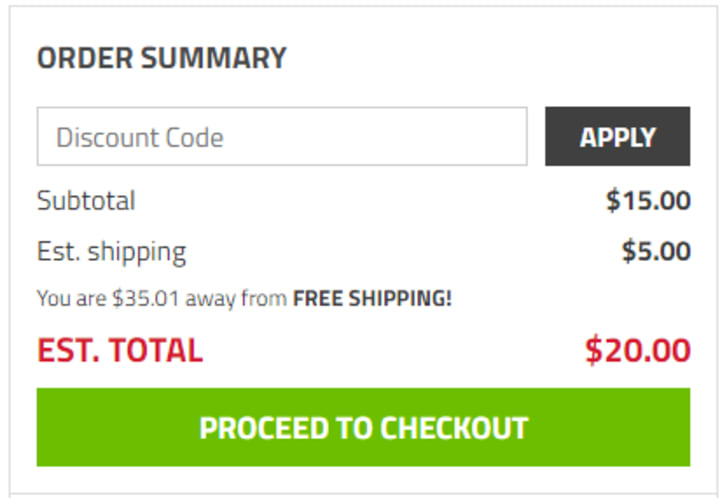The height and width of the screenshot is (498, 720).
Task: Click the Est. shipping label
Action: [112, 252]
